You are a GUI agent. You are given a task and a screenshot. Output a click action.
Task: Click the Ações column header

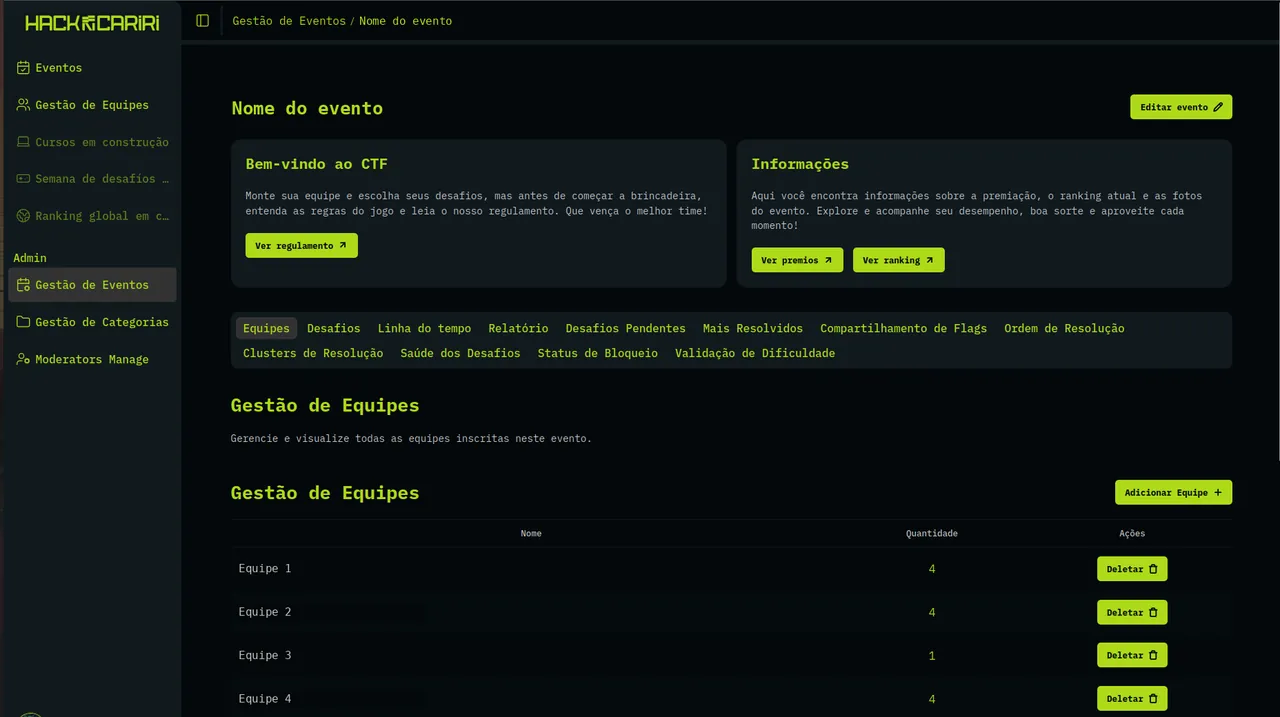(1132, 534)
